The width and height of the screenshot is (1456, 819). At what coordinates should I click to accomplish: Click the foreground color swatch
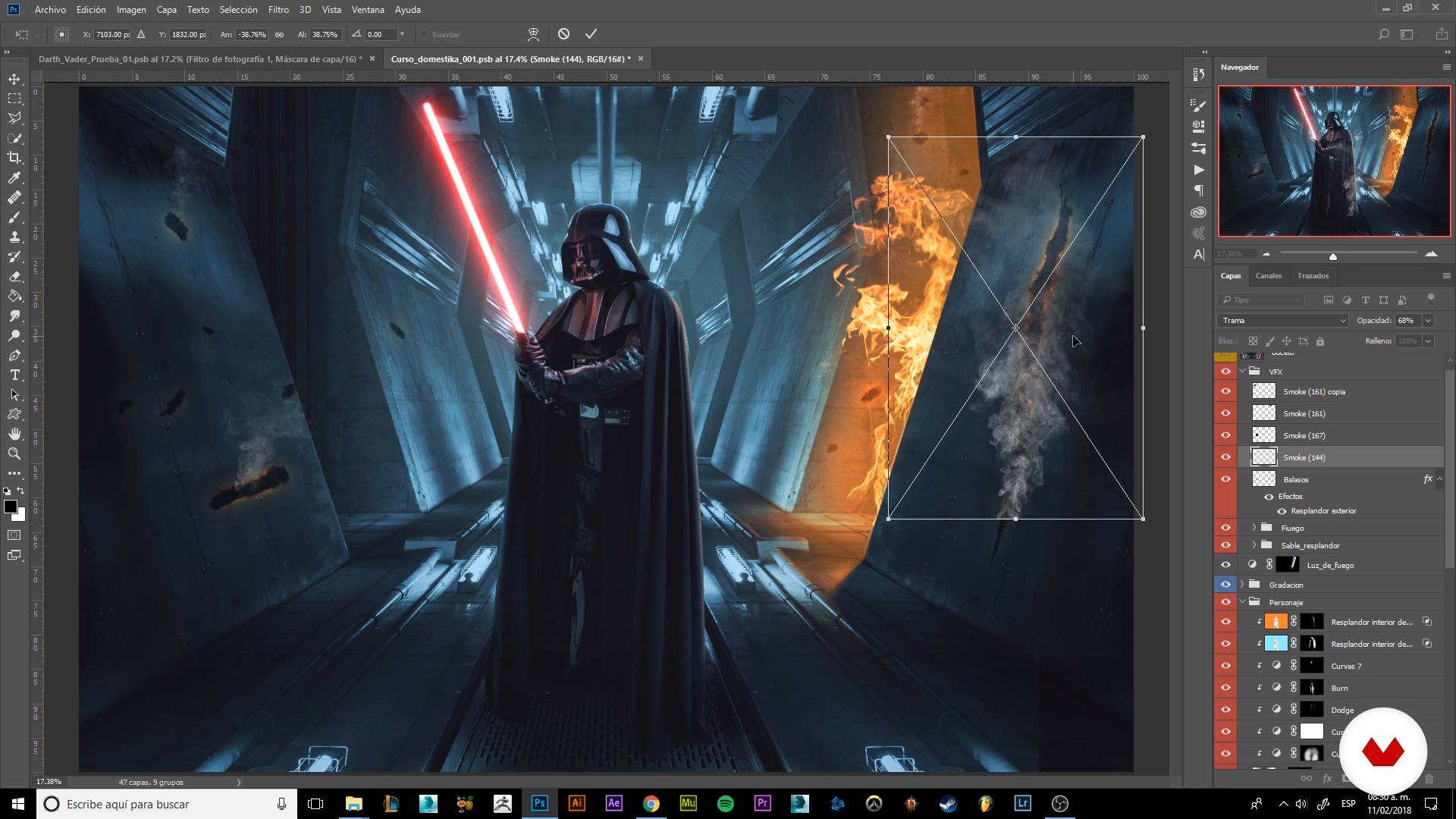(11, 507)
